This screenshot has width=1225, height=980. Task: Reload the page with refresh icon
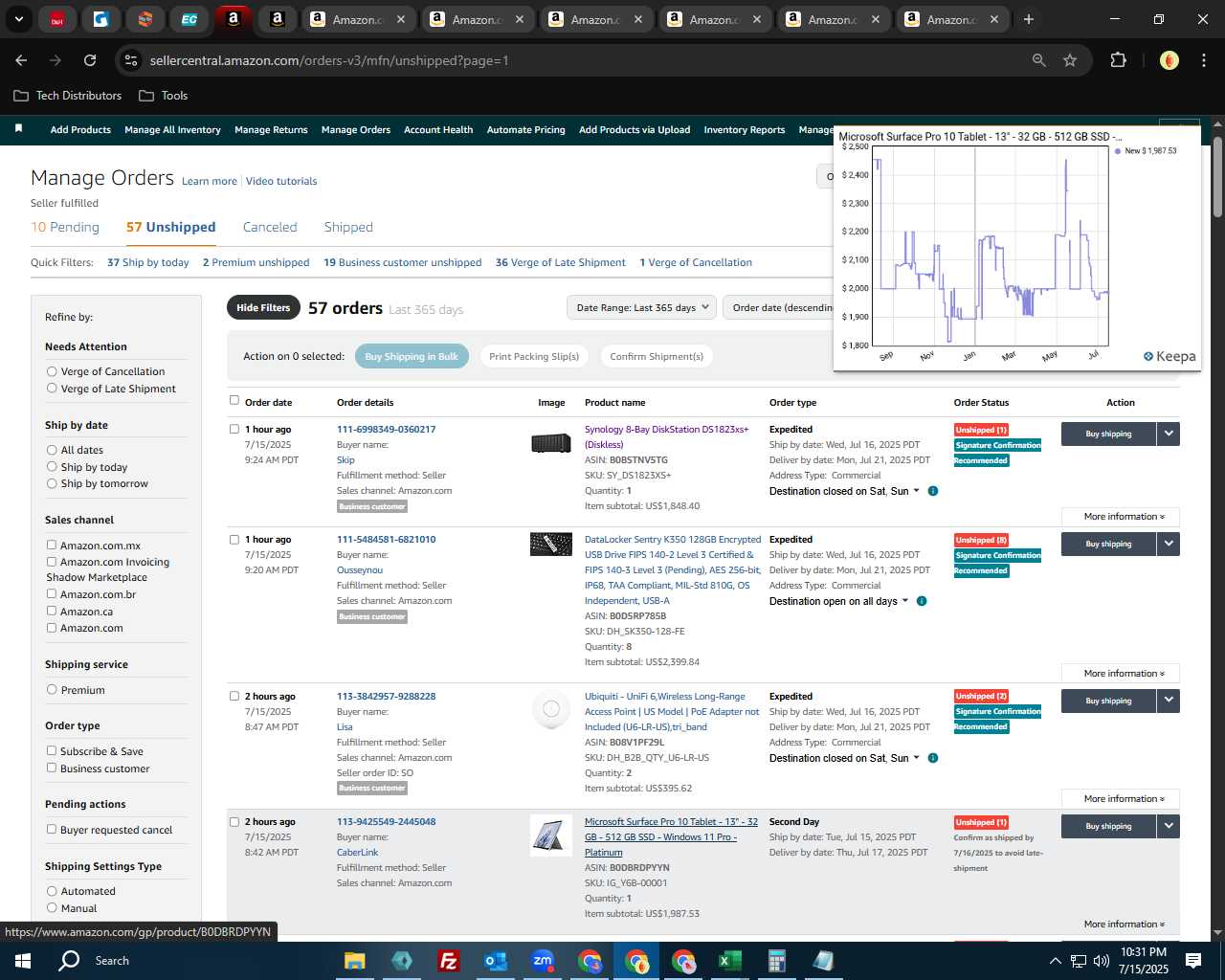click(90, 60)
